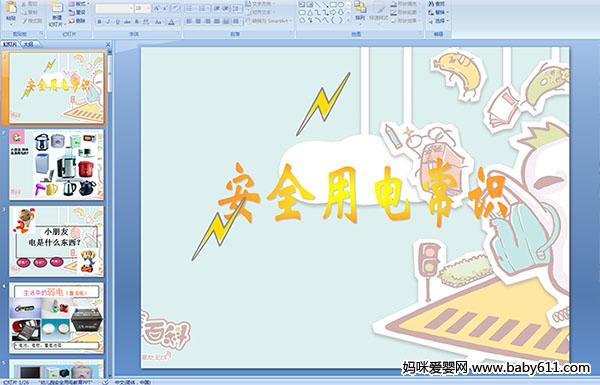Viewport: 600px width, 385px height.
Task: Toggle Text Shadow formatting
Action: click(136, 22)
